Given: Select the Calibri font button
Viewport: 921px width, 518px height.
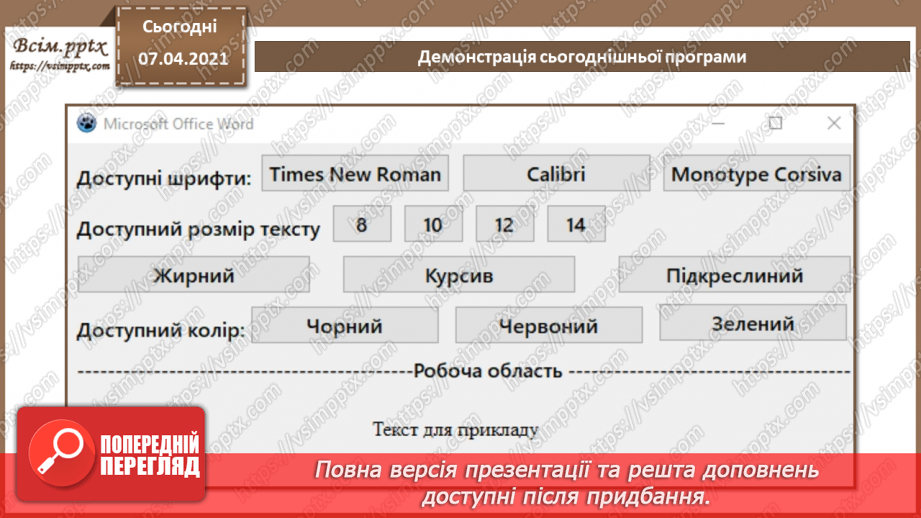Looking at the screenshot, I should tap(556, 173).
